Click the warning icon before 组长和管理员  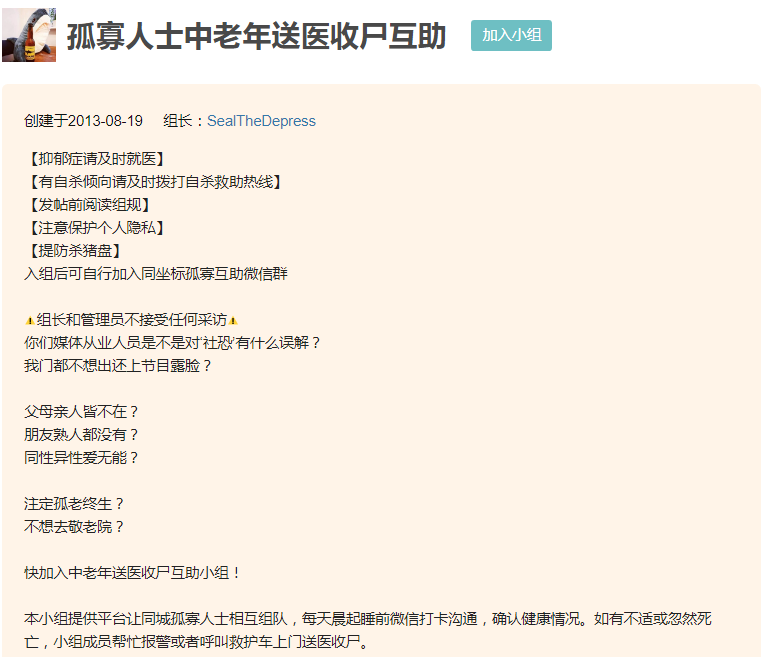(x=30, y=321)
